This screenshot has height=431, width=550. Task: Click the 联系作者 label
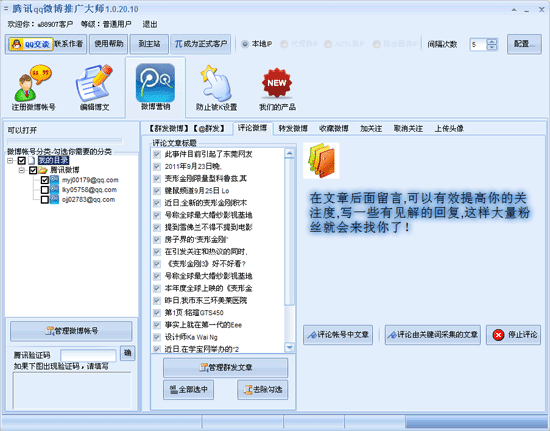68,44
